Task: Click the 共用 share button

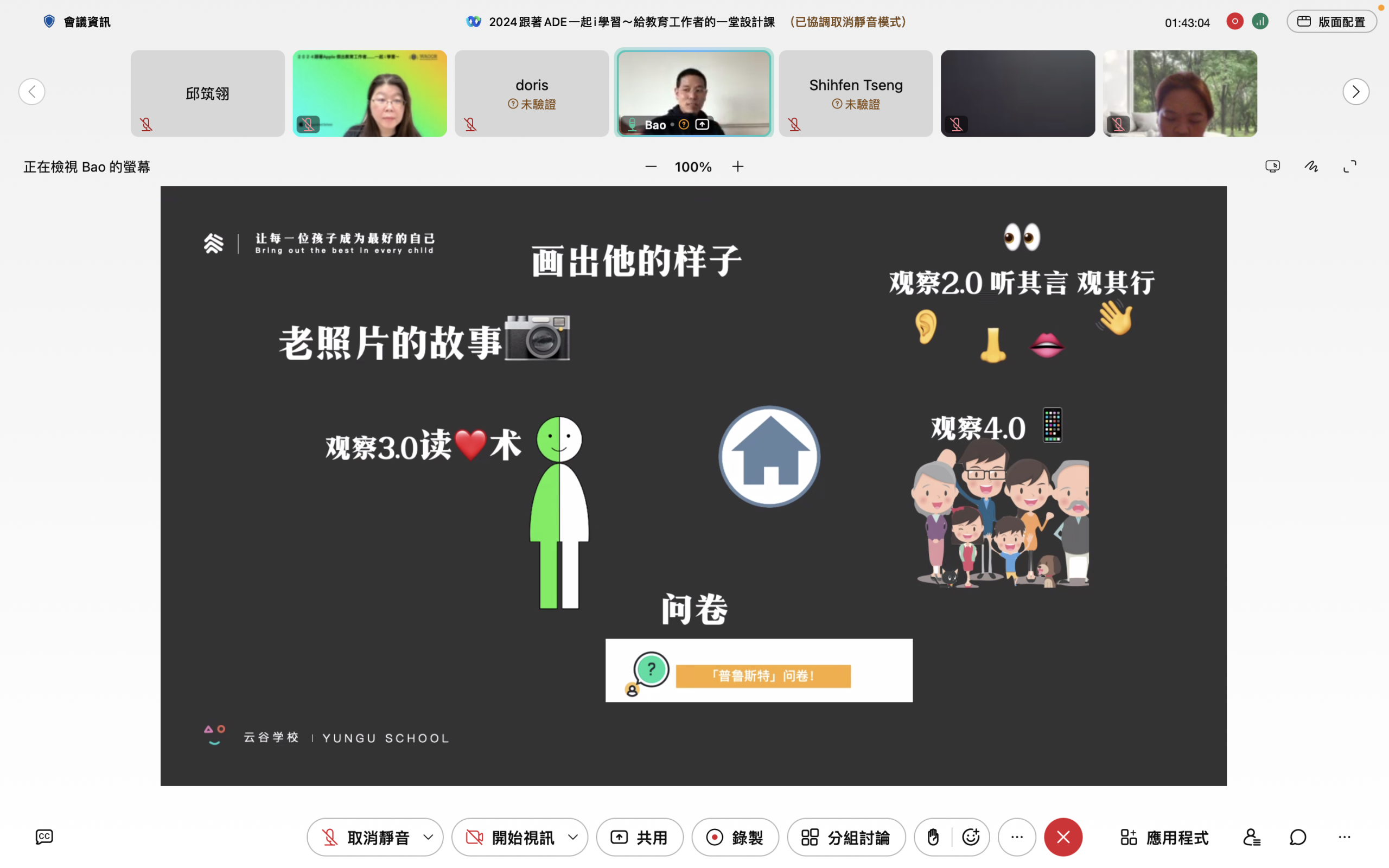Action: coord(639,837)
